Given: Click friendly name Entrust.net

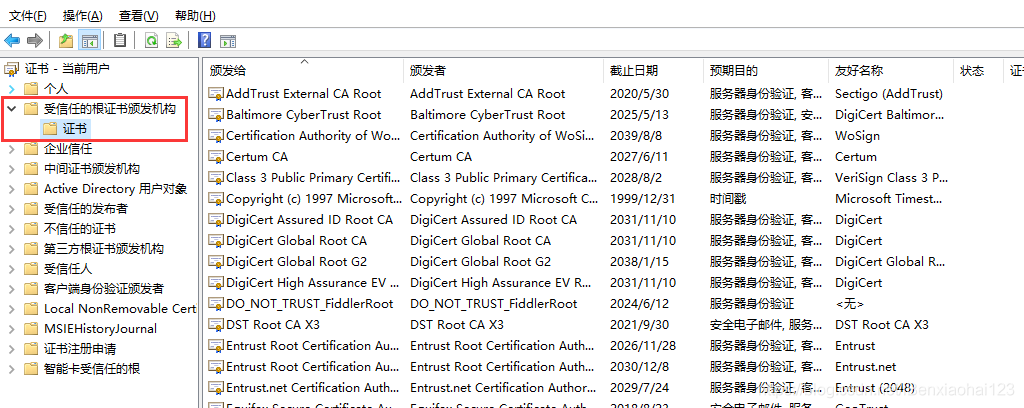Looking at the screenshot, I should (x=865, y=367).
